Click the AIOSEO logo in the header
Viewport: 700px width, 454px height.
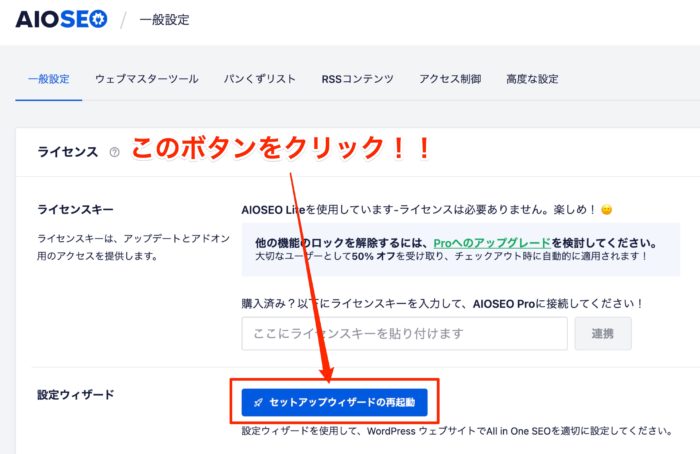pos(61,19)
